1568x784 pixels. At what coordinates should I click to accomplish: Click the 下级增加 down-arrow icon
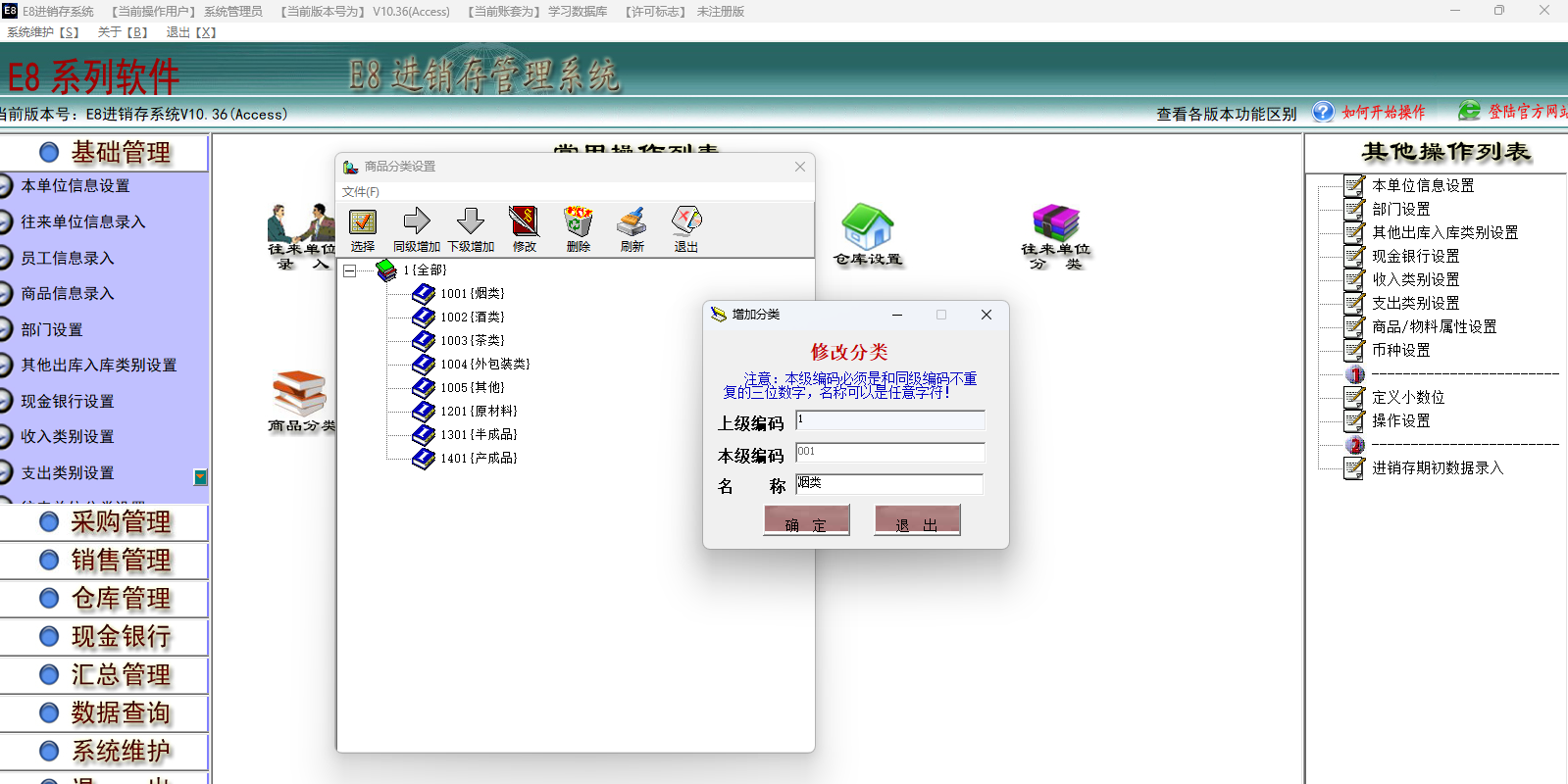pyautogui.click(x=471, y=221)
